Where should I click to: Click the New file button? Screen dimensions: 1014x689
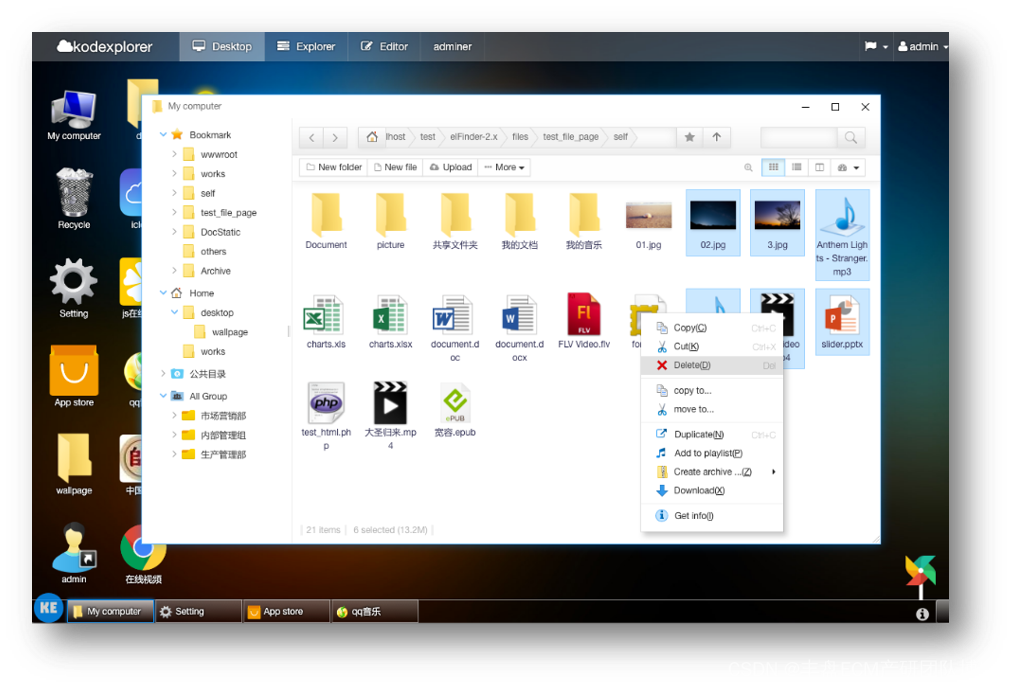[395, 168]
